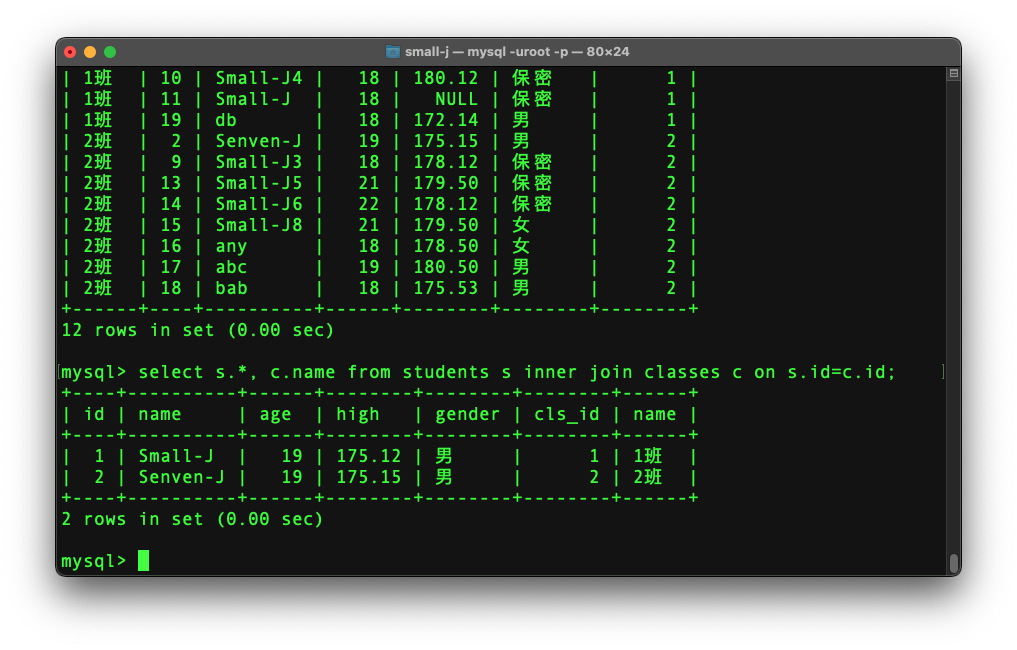Click the yellow minimize traffic light button

pyautogui.click(x=90, y=50)
